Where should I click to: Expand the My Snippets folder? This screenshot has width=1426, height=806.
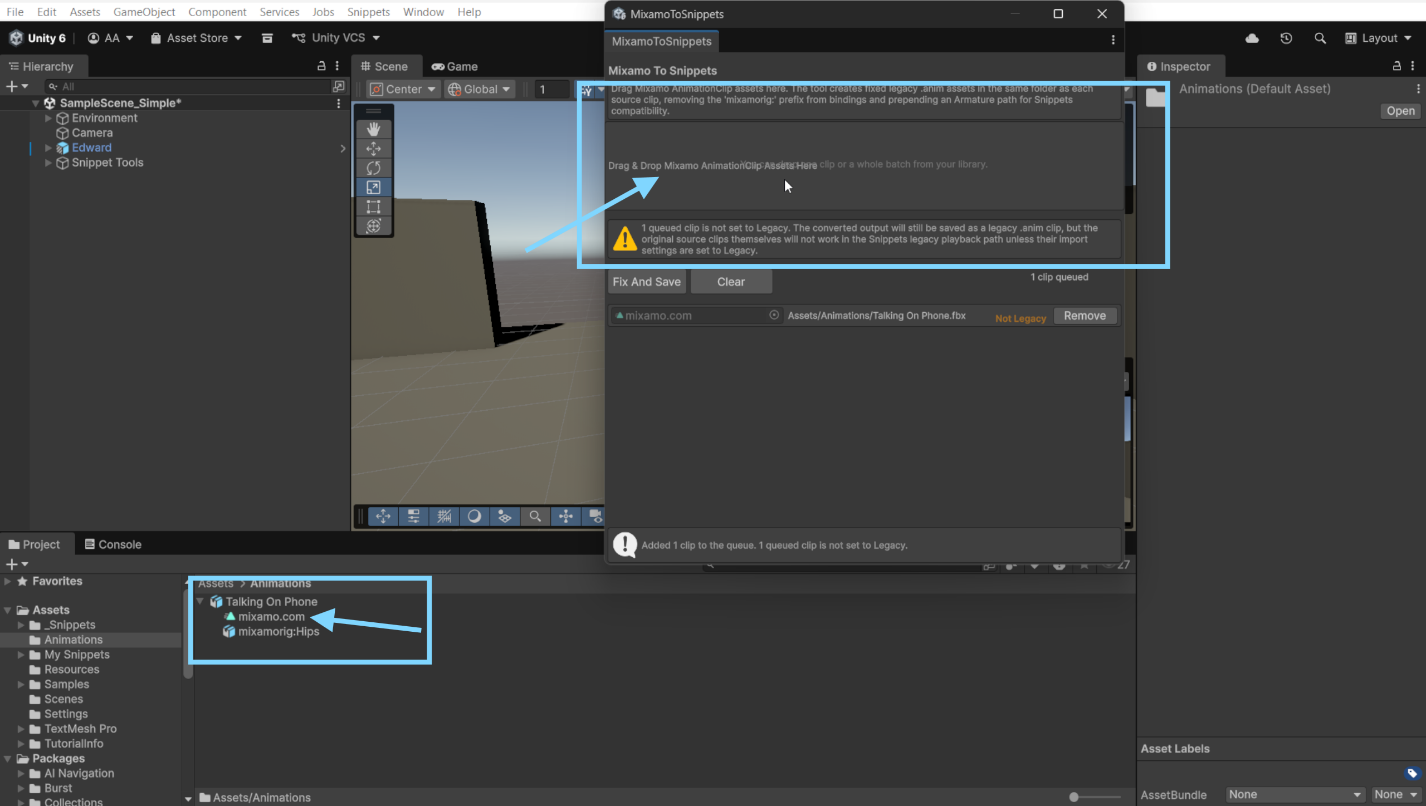tap(22, 655)
